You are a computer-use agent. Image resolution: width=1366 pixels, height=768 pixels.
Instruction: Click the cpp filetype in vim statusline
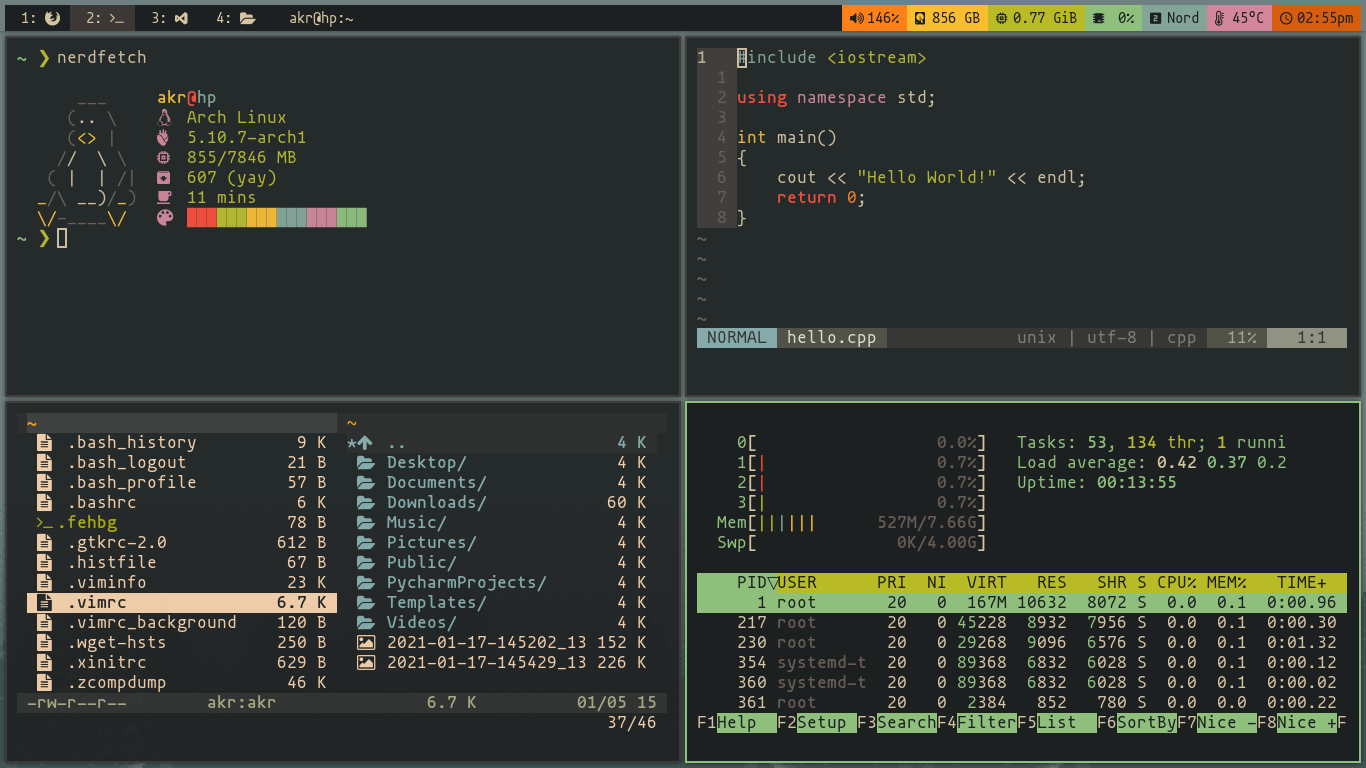pos(1181,337)
